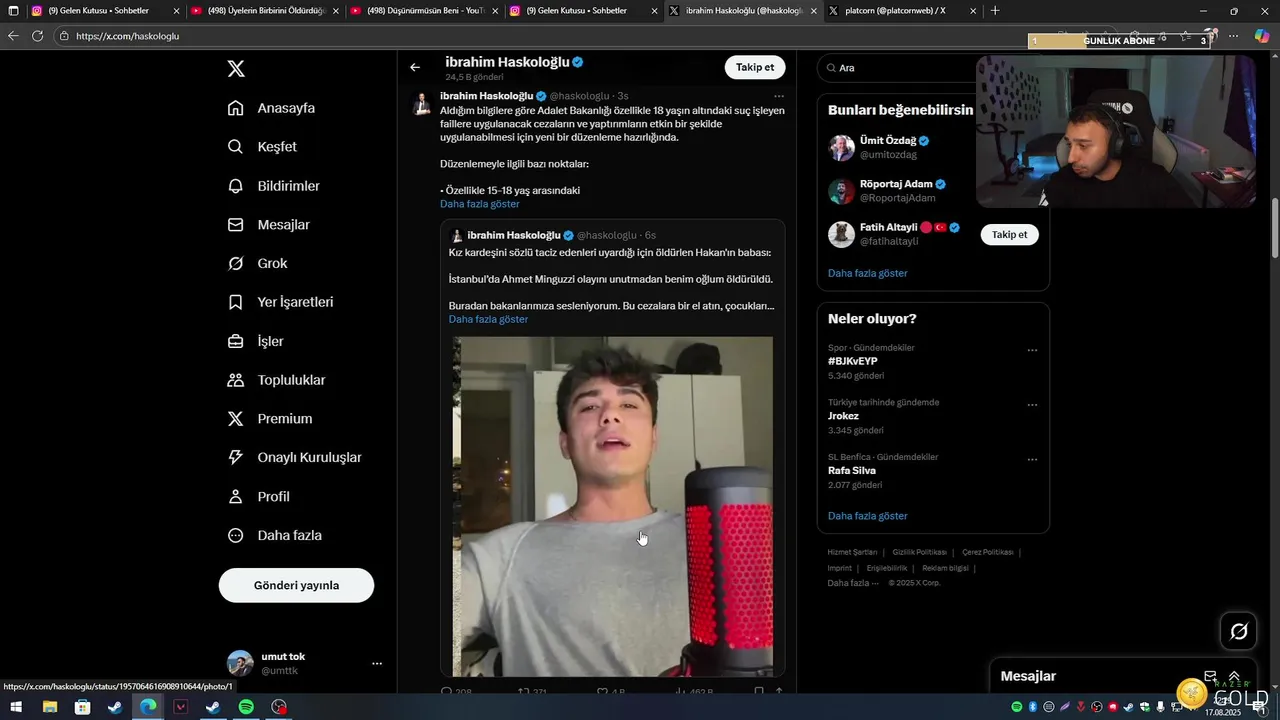
Task: Open Windows Start menu
Action: click(x=16, y=707)
